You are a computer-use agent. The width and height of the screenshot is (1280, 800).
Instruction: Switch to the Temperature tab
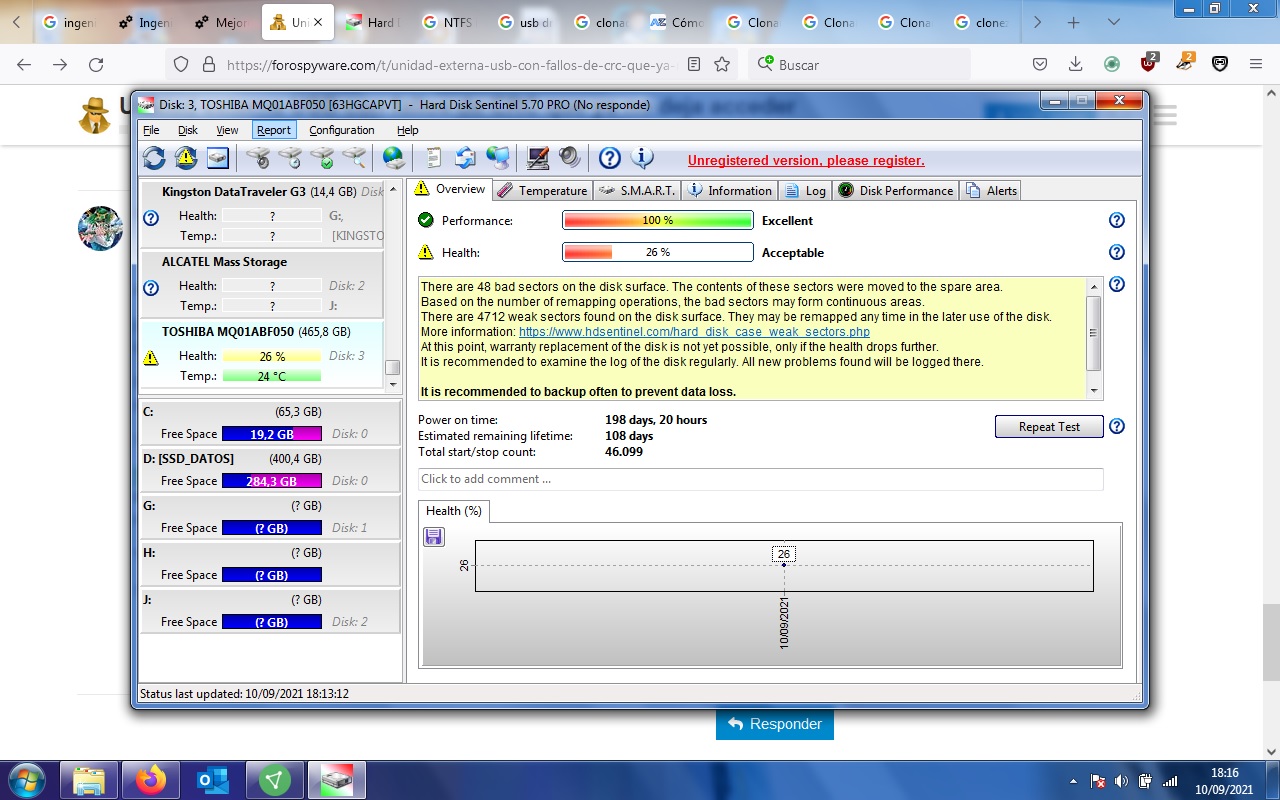pos(542,190)
